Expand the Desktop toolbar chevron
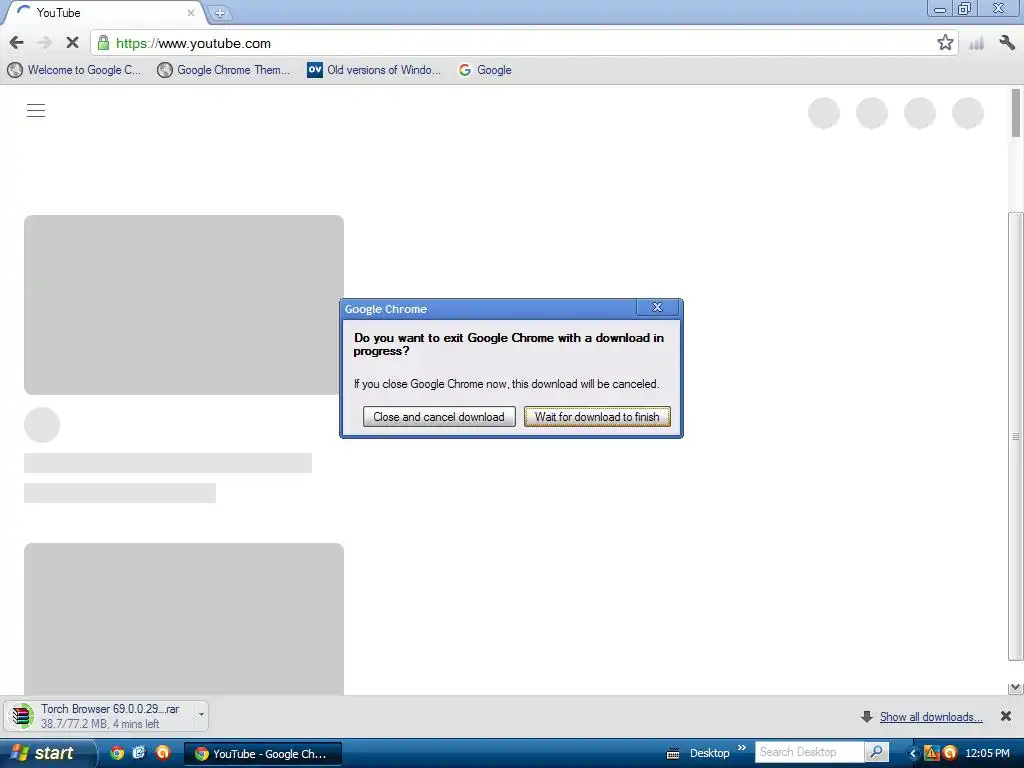Screen dimensions: 1024x768 [x=742, y=748]
